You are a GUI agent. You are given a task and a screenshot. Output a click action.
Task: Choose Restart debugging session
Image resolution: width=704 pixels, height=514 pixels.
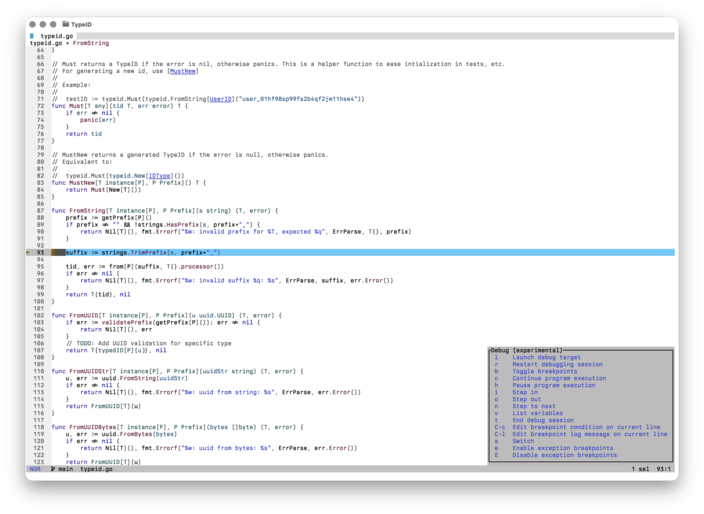(557, 365)
